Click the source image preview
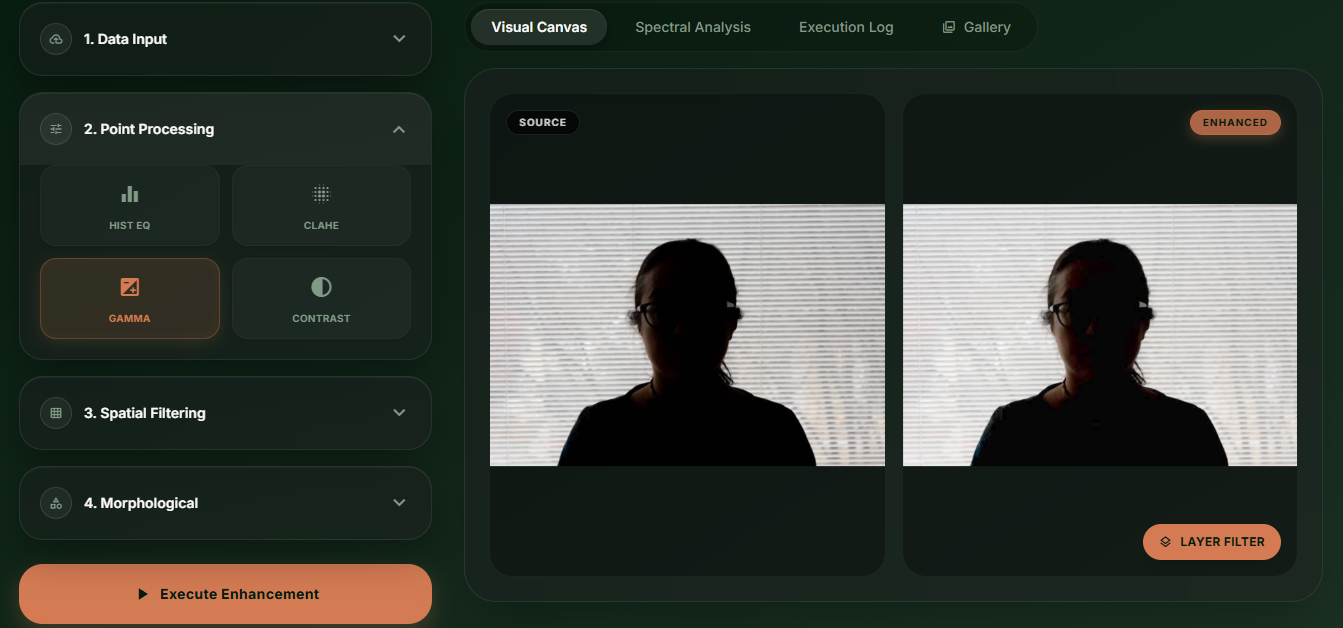The width and height of the screenshot is (1343, 628). (x=687, y=335)
